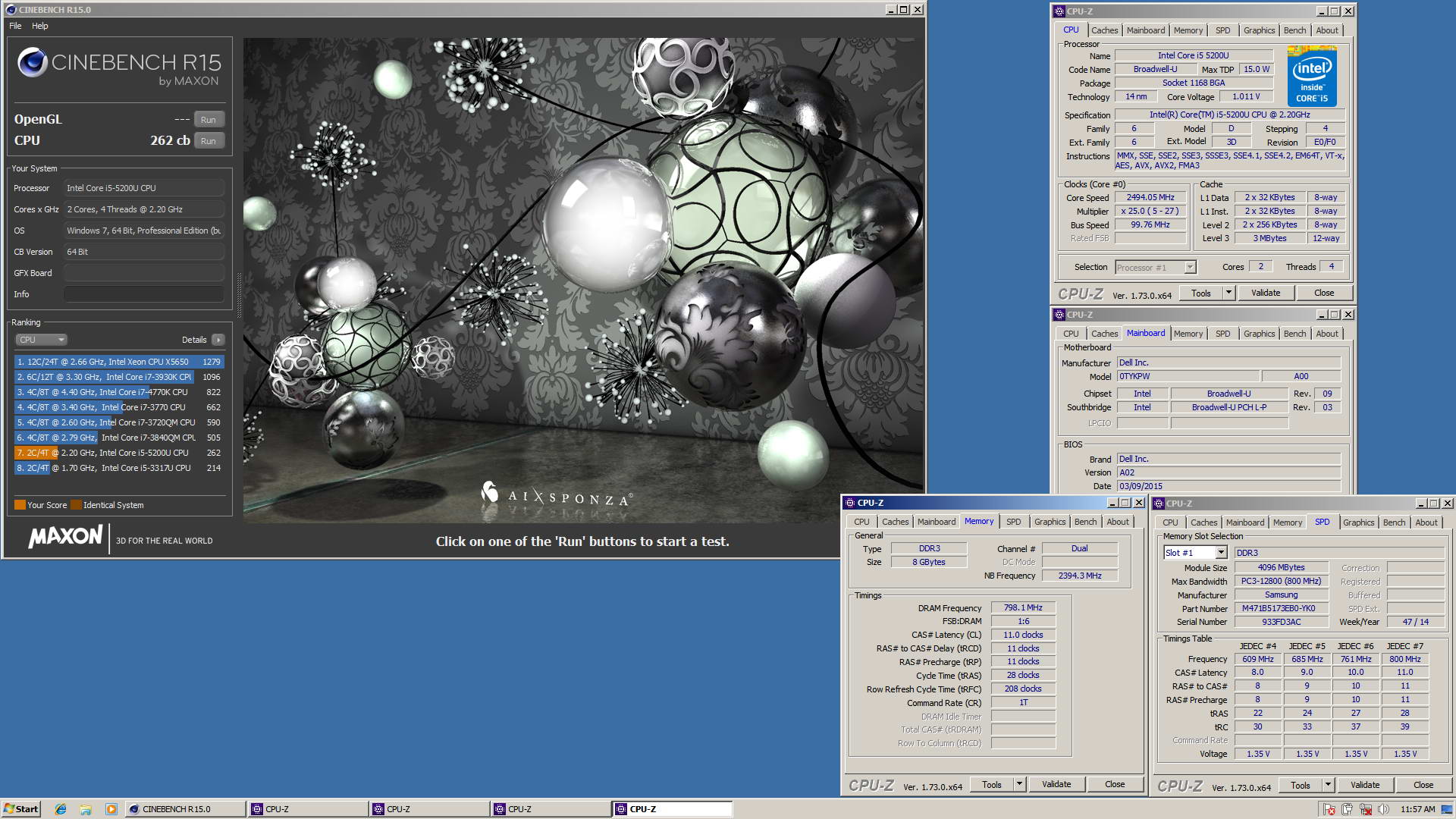Open Bench tab in top CPU-Z window

(1294, 30)
